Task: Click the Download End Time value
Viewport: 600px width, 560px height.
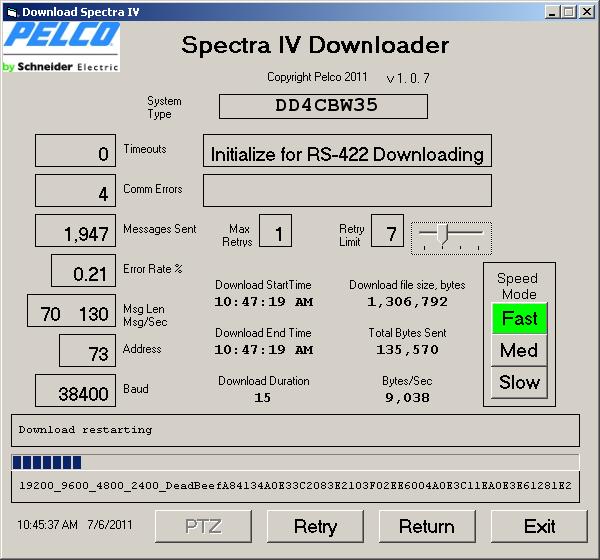Action: [264, 350]
